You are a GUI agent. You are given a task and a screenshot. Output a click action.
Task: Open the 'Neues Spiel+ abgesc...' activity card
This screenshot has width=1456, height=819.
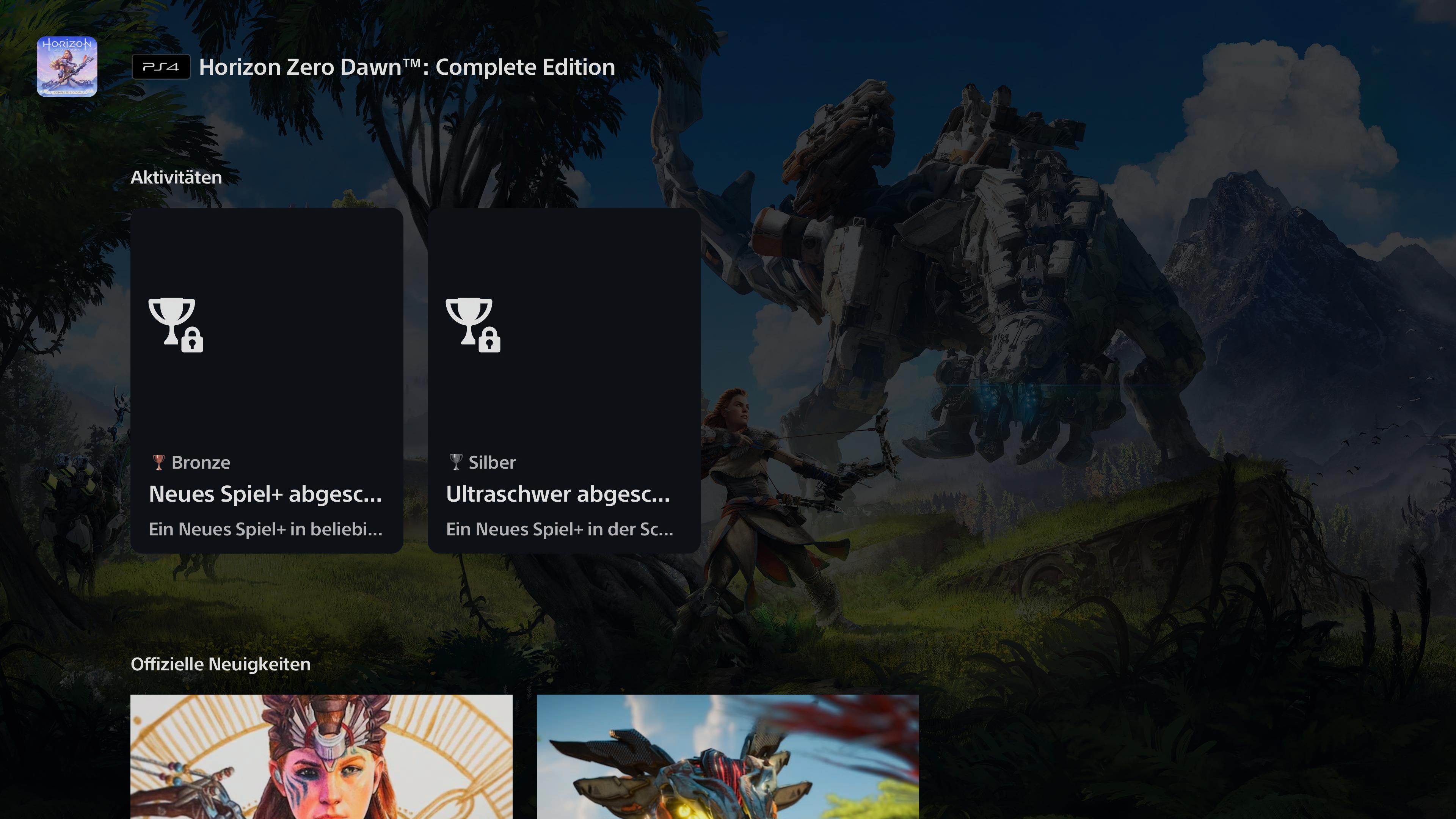click(x=267, y=380)
